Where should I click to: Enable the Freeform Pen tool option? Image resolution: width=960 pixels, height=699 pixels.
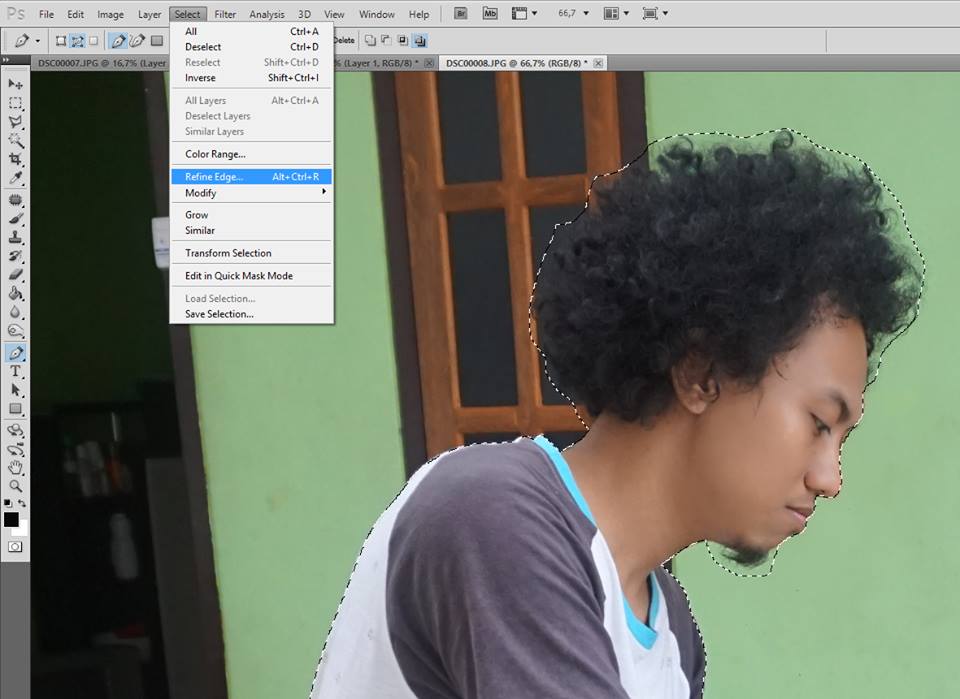tap(138, 41)
